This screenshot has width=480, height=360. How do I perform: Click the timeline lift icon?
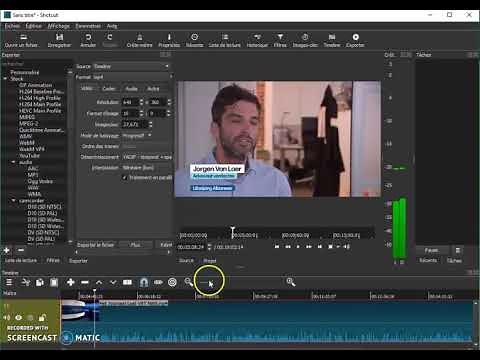[99, 282]
